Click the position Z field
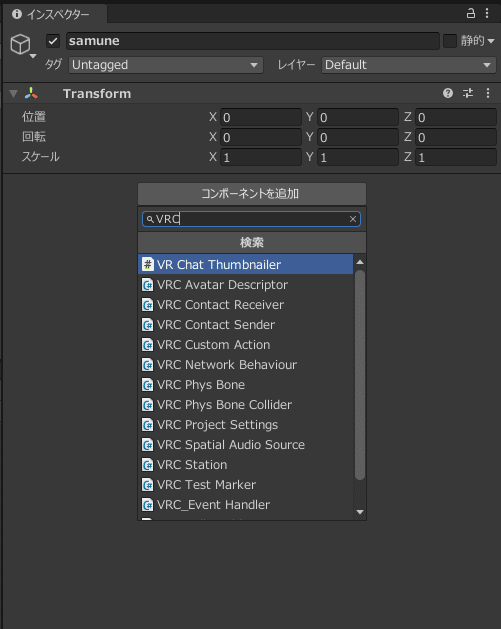This screenshot has width=501, height=629. pyautogui.click(x=456, y=118)
